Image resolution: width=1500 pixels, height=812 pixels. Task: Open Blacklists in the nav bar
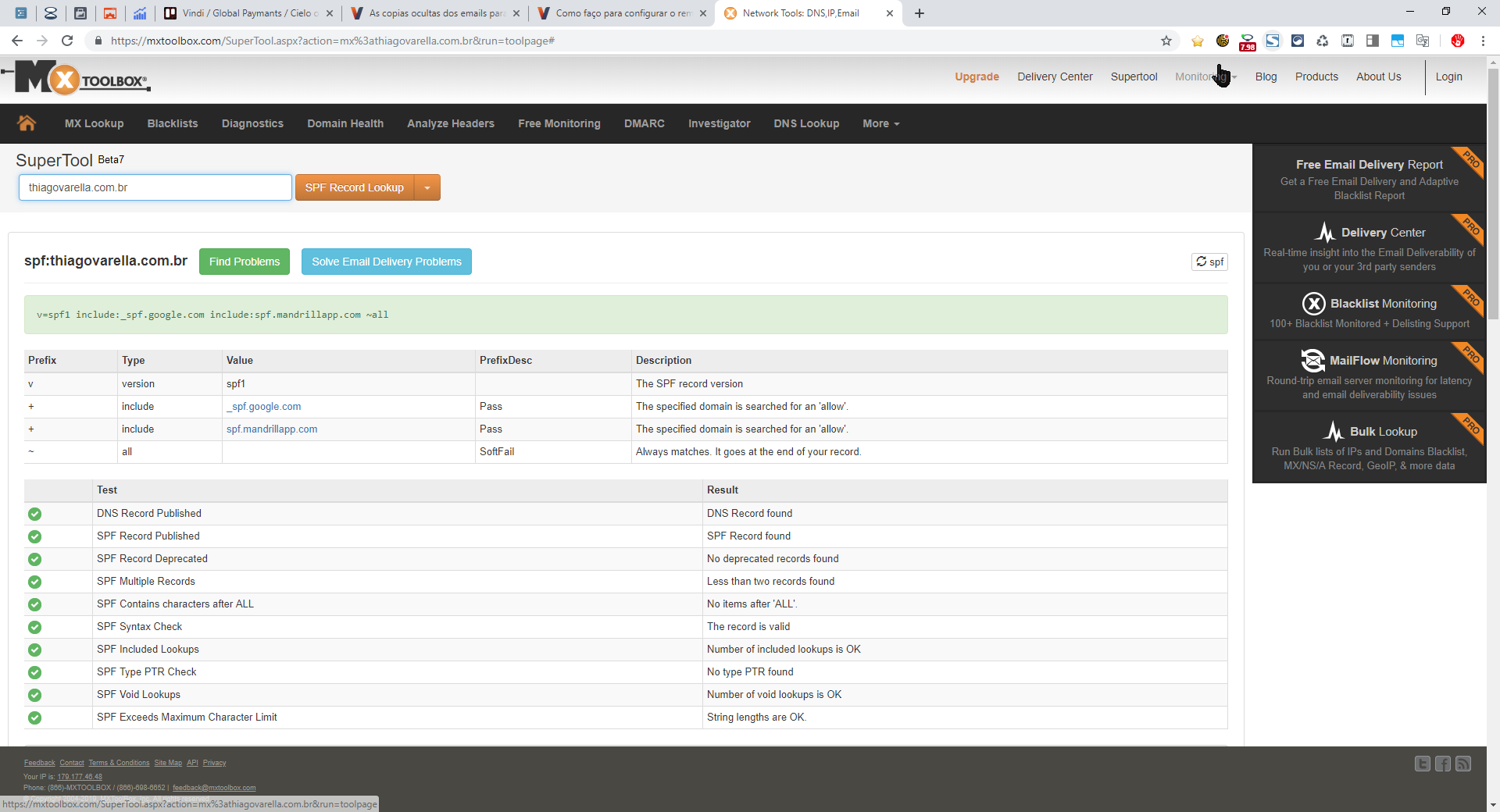[173, 123]
